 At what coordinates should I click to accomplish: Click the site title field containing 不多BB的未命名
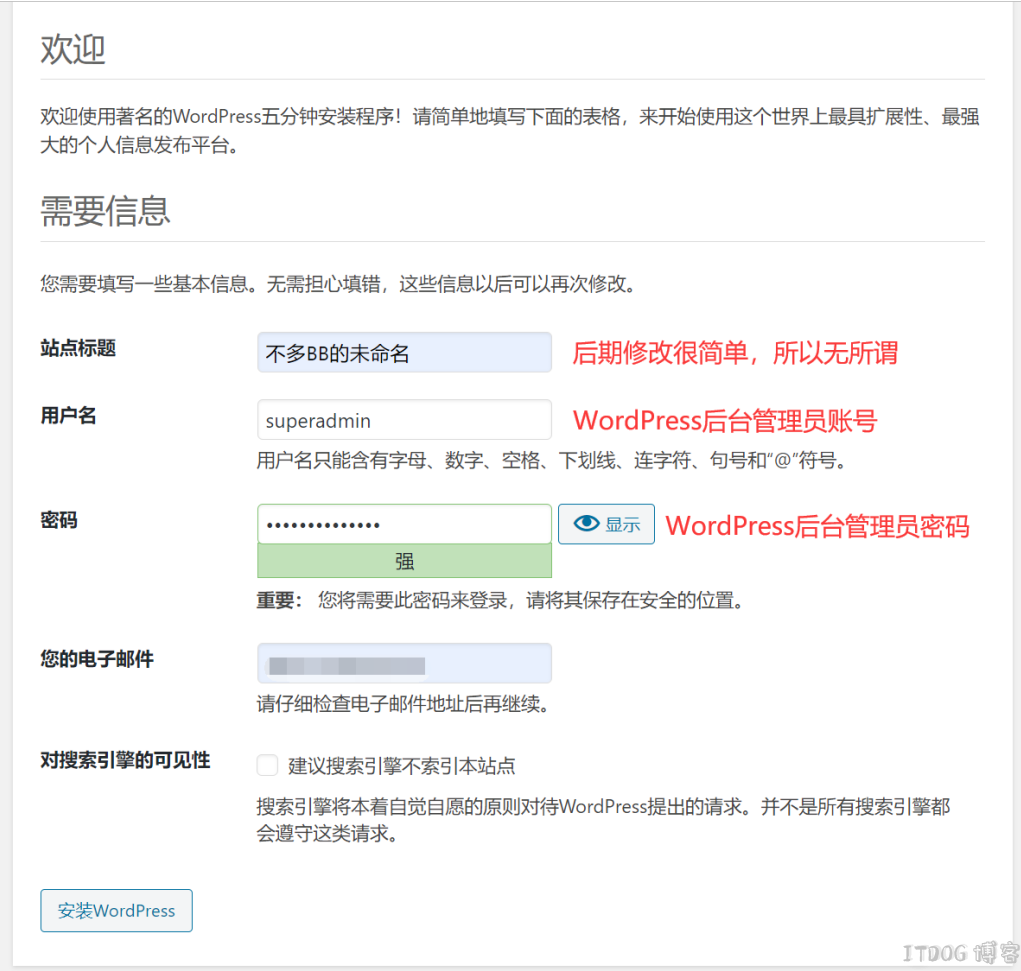tap(404, 352)
